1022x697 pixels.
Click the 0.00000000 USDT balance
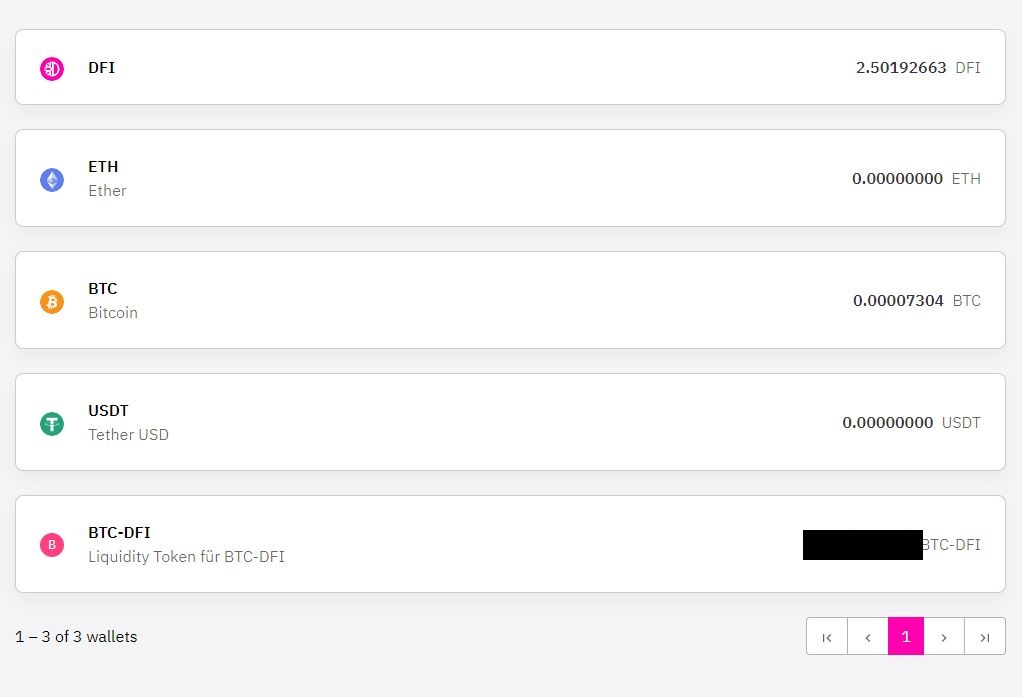[911, 423]
